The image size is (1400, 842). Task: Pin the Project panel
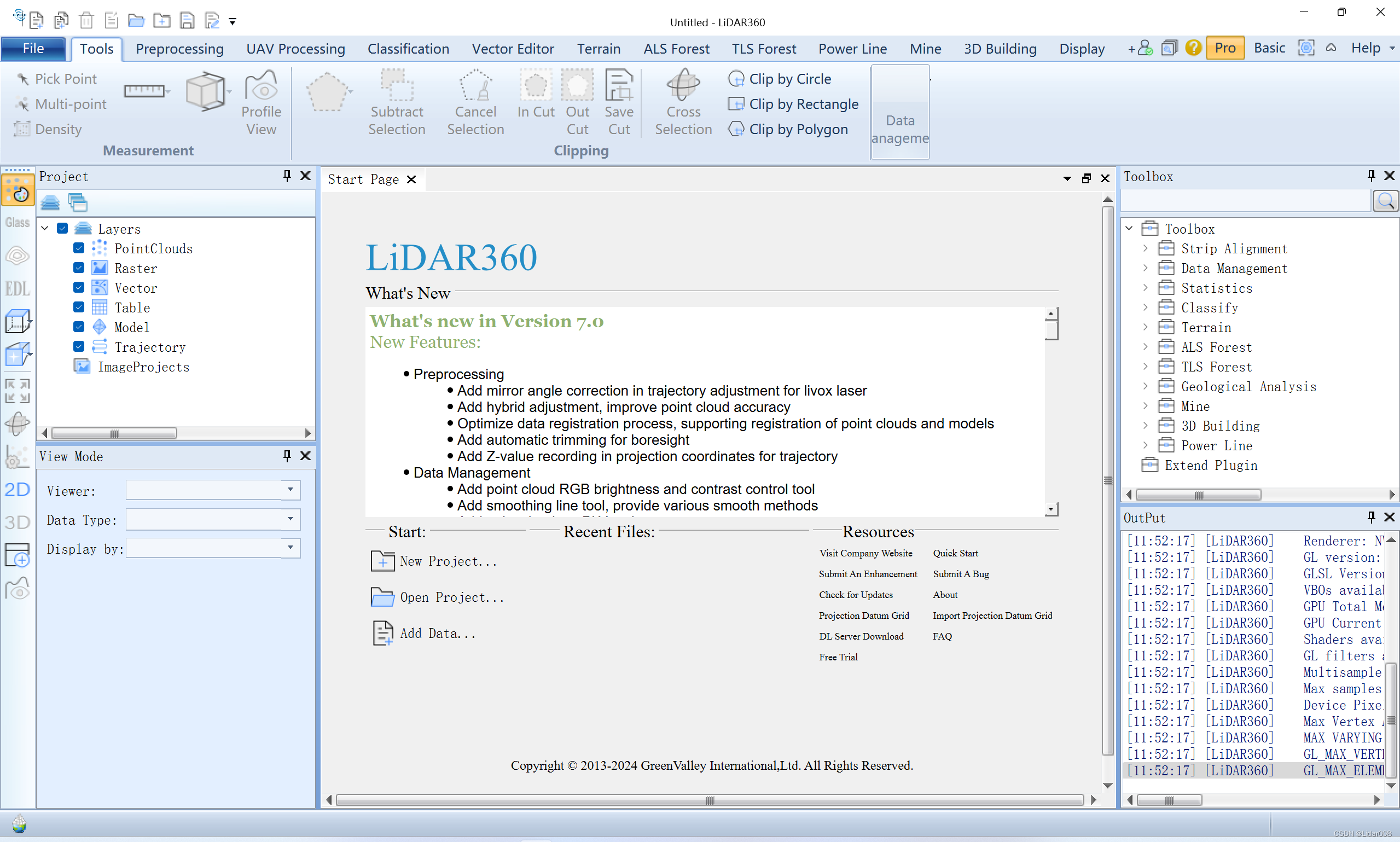pyautogui.click(x=287, y=176)
